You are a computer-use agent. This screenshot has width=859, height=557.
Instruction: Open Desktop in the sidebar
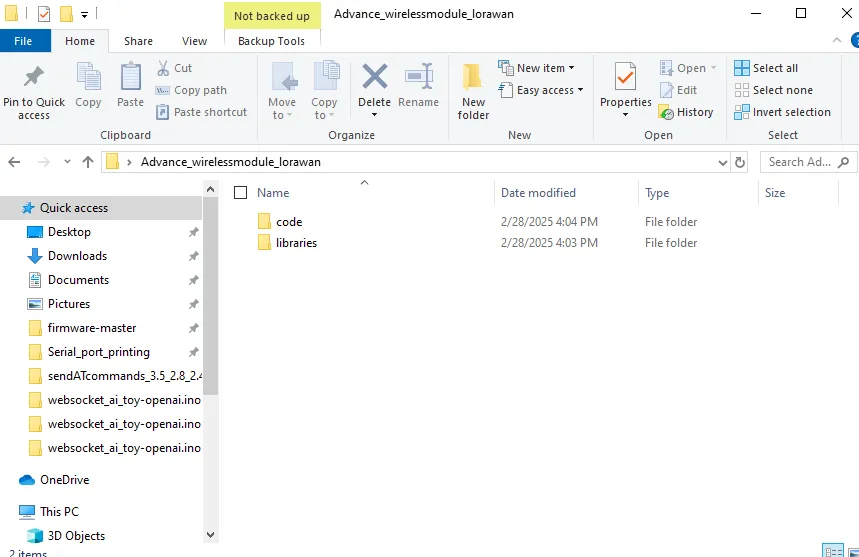coord(69,232)
